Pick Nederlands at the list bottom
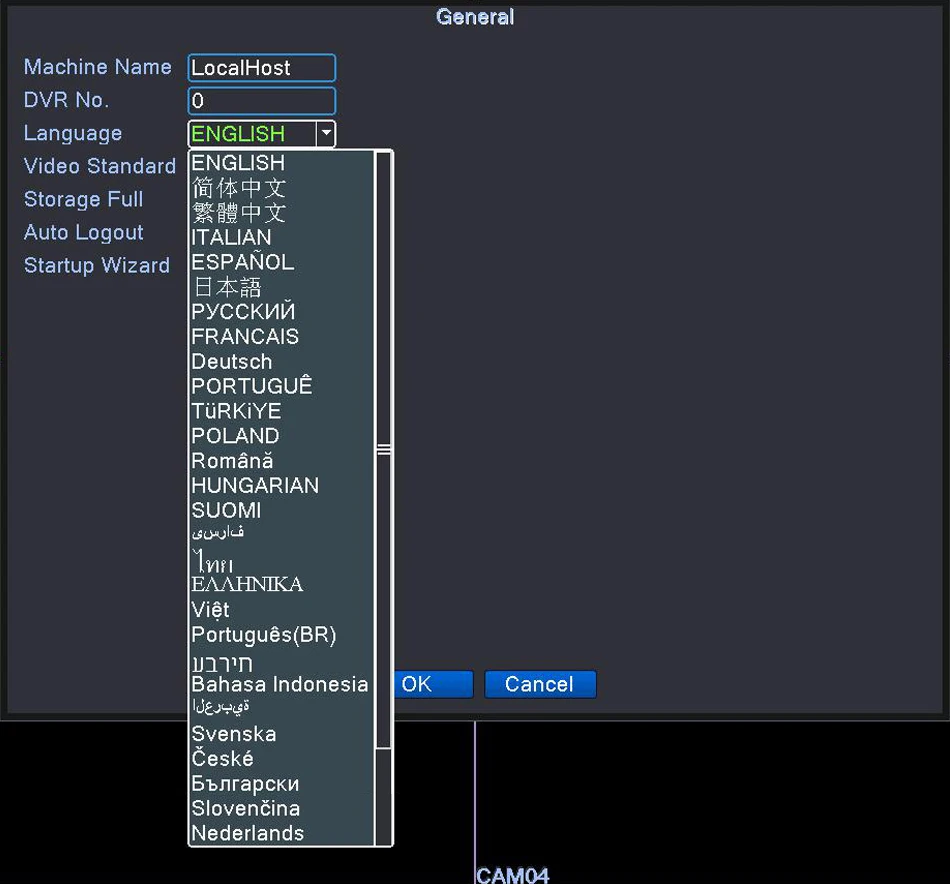The height and width of the screenshot is (884, 950). click(x=282, y=833)
